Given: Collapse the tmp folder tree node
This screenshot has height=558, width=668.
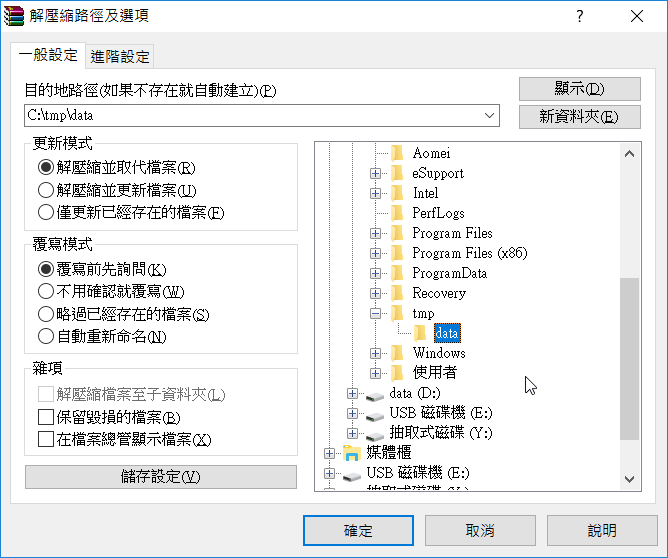Looking at the screenshot, I should pos(375,314).
